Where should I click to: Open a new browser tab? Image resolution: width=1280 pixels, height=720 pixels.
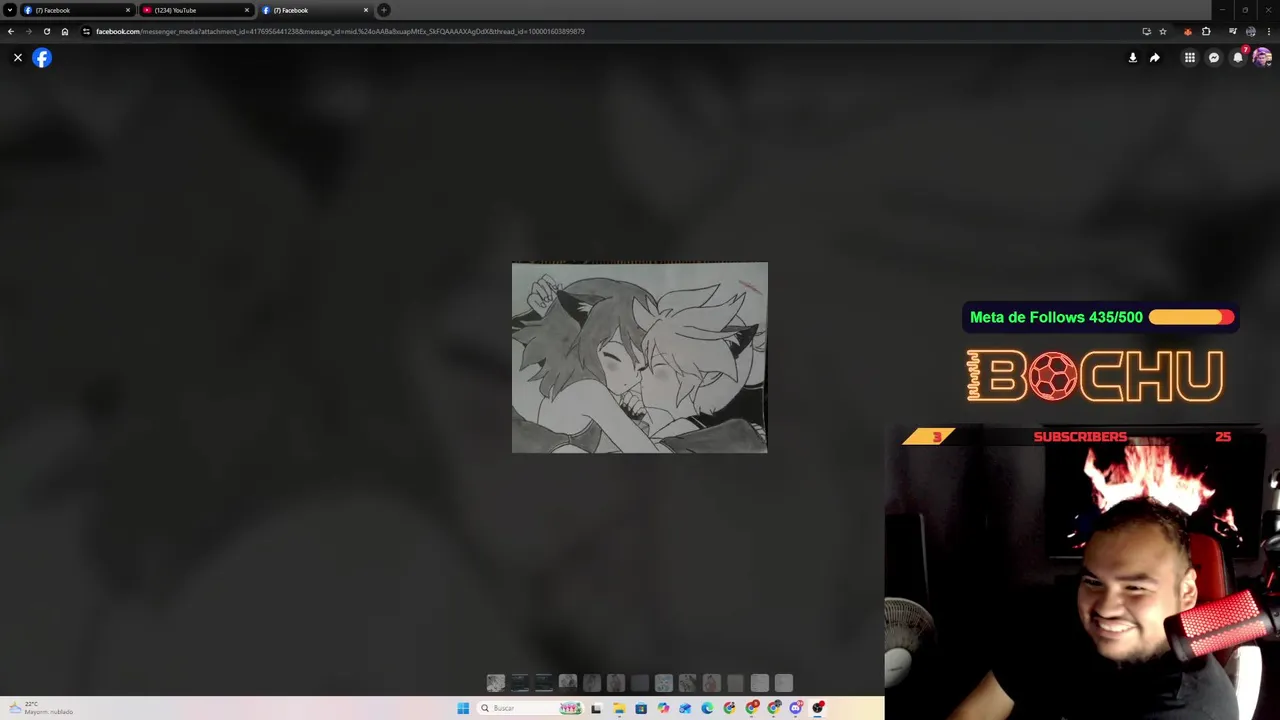pos(384,10)
